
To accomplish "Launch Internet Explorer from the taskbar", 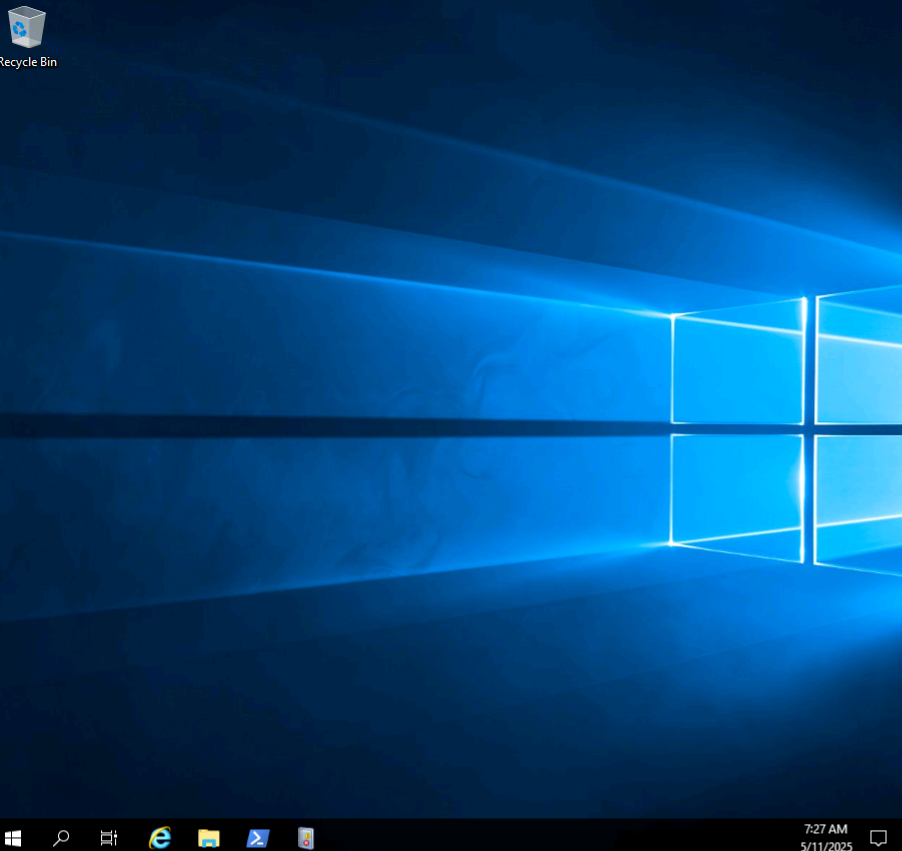I will (160, 838).
